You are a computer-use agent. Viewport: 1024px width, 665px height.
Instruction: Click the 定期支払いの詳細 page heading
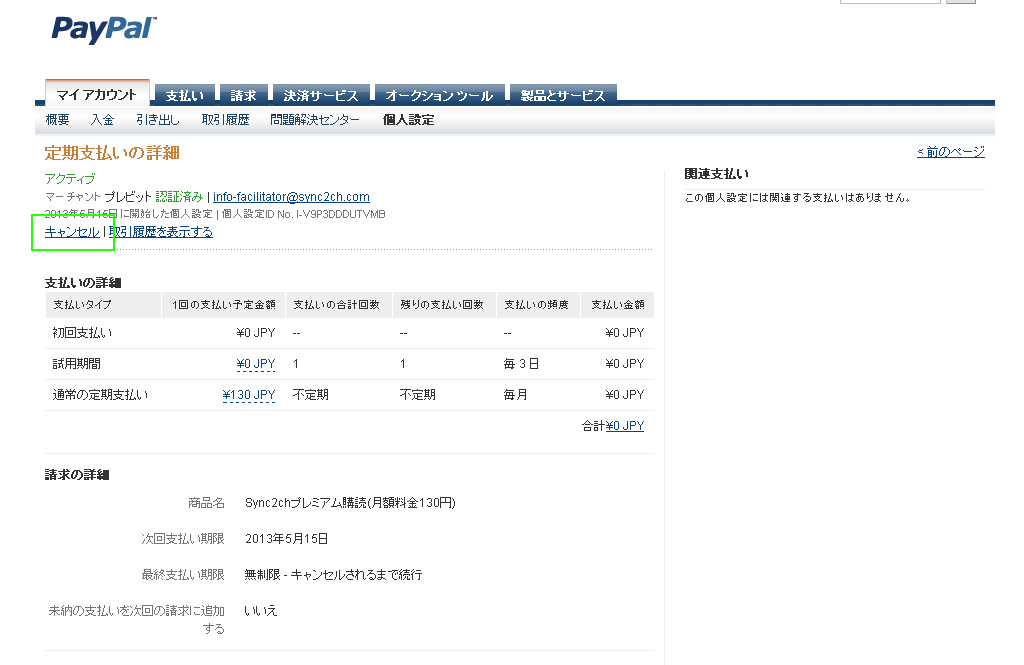(x=112, y=153)
